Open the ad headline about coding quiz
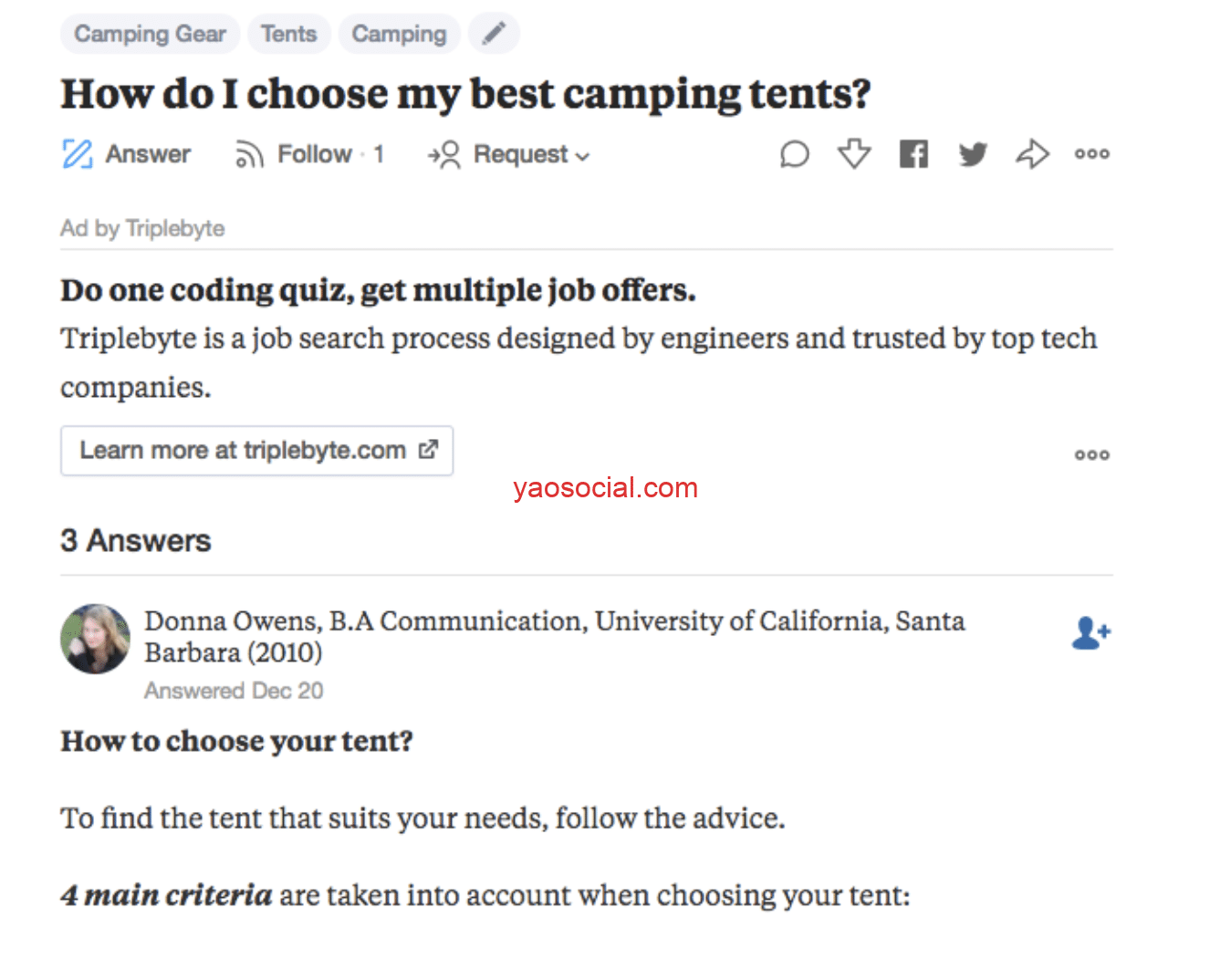Viewport: 1210px width, 980px height. click(x=378, y=290)
